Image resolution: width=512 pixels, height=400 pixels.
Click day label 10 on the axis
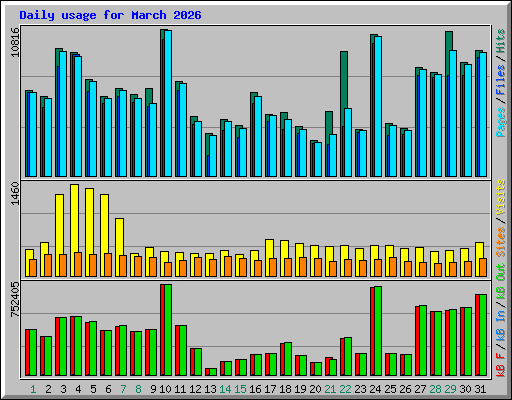[165, 389]
